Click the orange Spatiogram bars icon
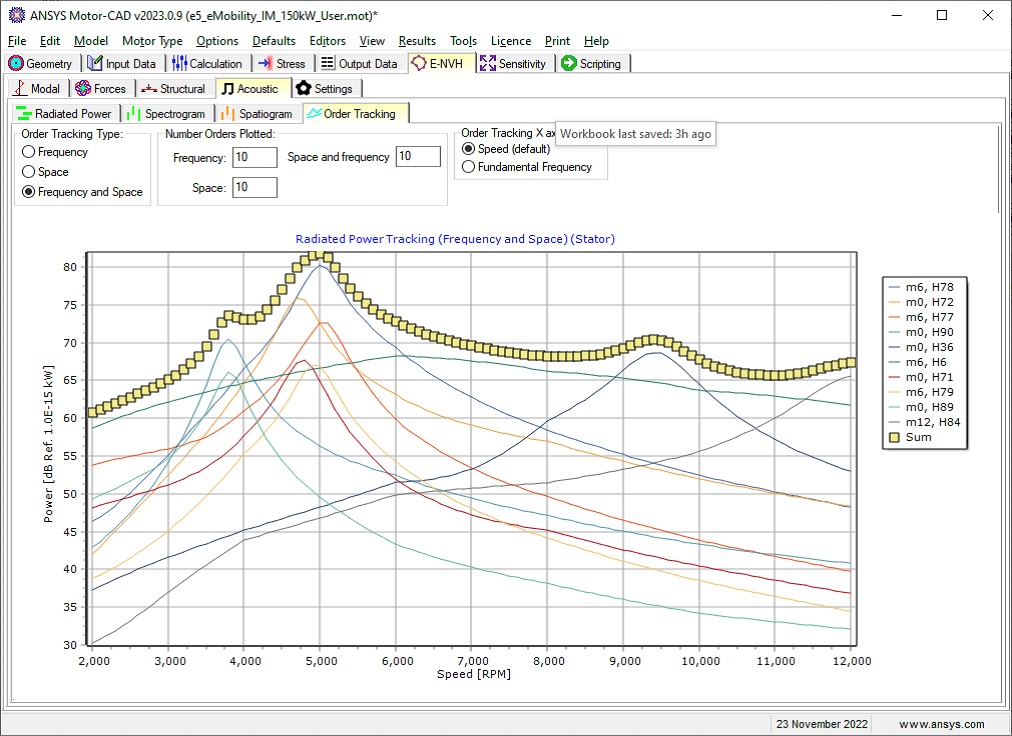The width and height of the screenshot is (1012, 736). [228, 114]
